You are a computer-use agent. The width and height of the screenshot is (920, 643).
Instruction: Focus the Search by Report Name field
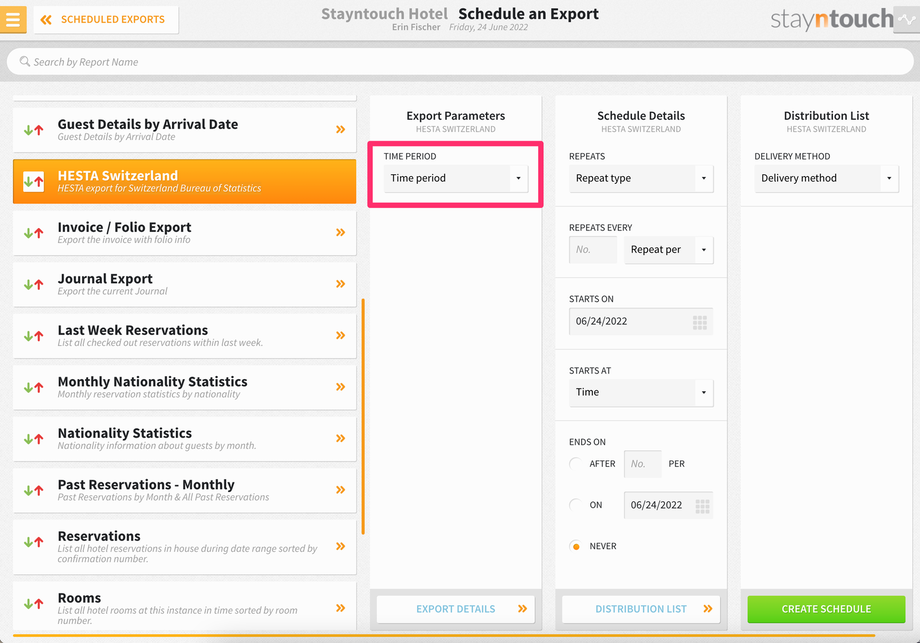(459, 62)
